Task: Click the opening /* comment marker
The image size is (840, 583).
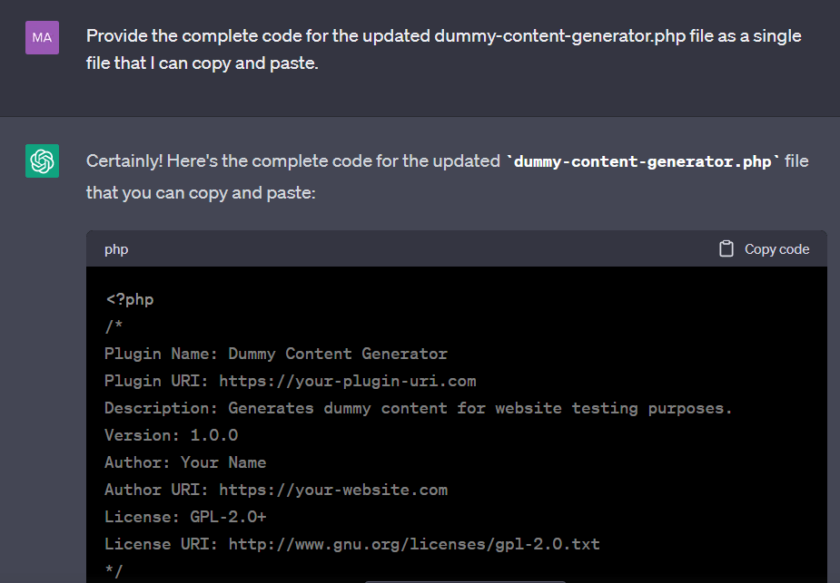Action: (x=112, y=326)
